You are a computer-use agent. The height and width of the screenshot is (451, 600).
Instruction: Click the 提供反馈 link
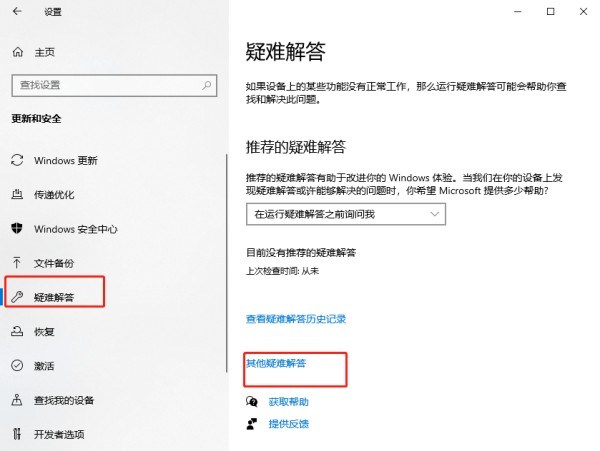pos(289,424)
